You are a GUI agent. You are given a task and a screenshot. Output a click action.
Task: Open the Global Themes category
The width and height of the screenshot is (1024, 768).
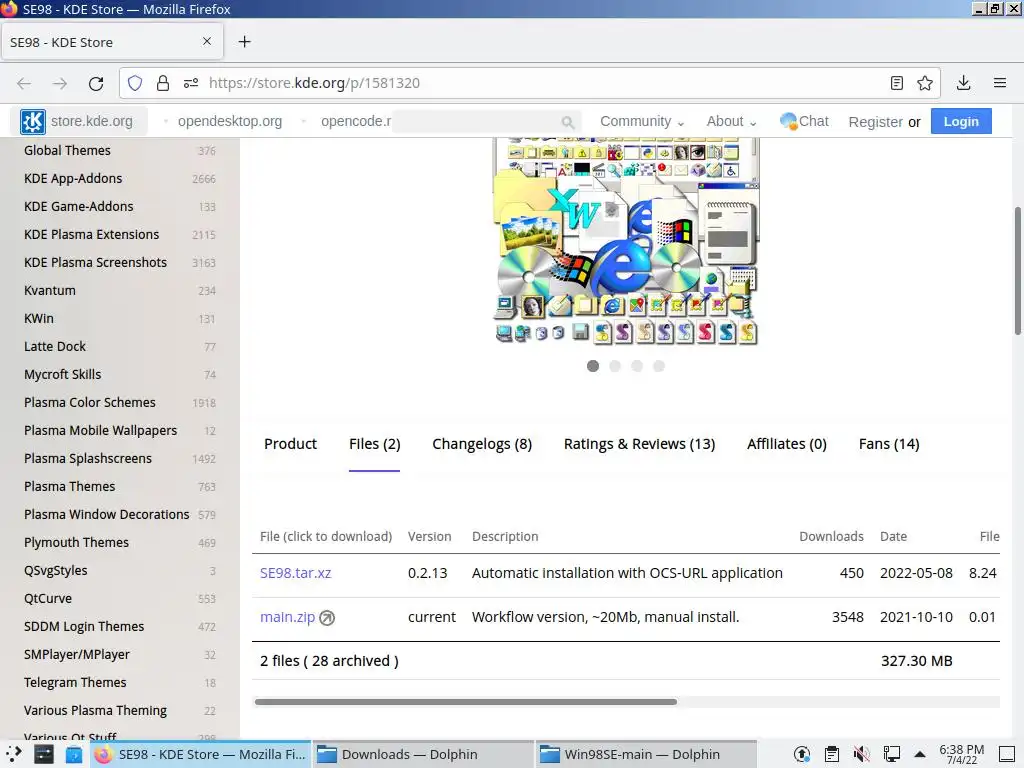[67, 150]
